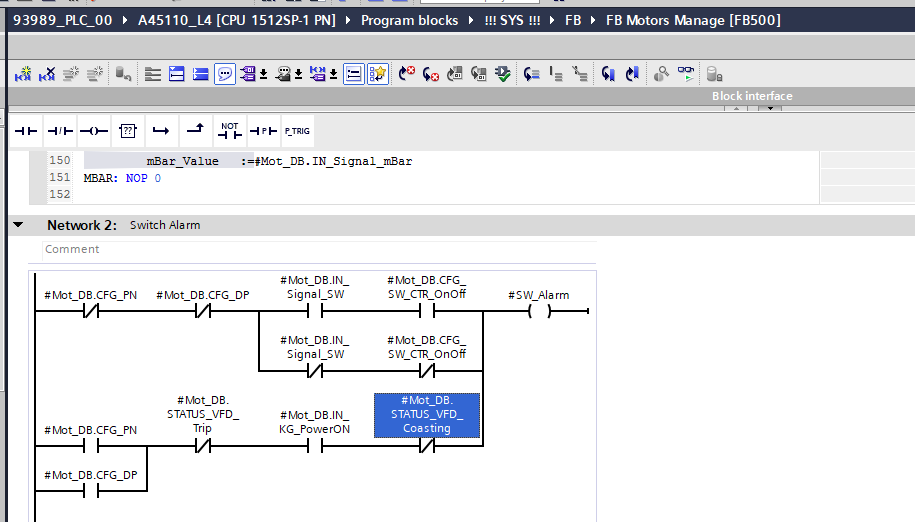This screenshot has width=915, height=522.
Task: Click breadcrumb 93989_PLC_00
Action: click(x=62, y=20)
